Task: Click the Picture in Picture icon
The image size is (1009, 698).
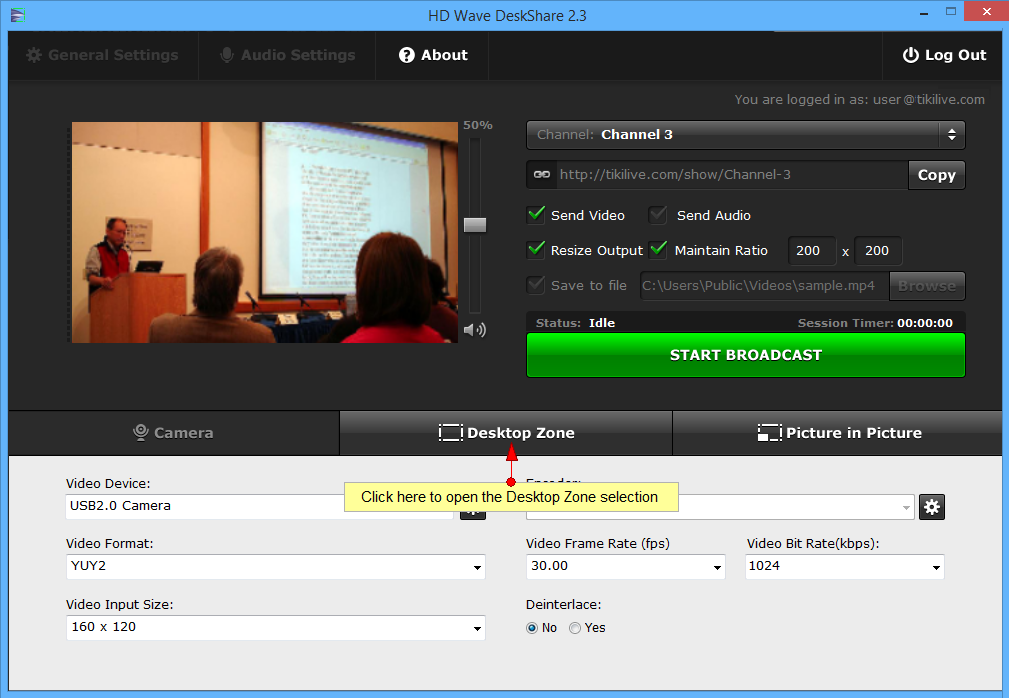Action: point(770,433)
